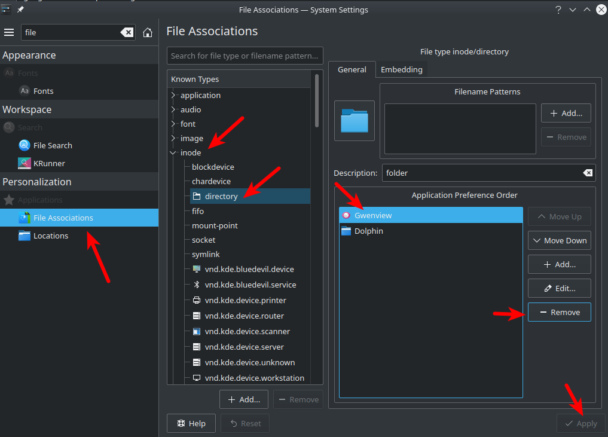This screenshot has width=608, height=437.
Task: Open File Search settings icon
Action: [24, 145]
